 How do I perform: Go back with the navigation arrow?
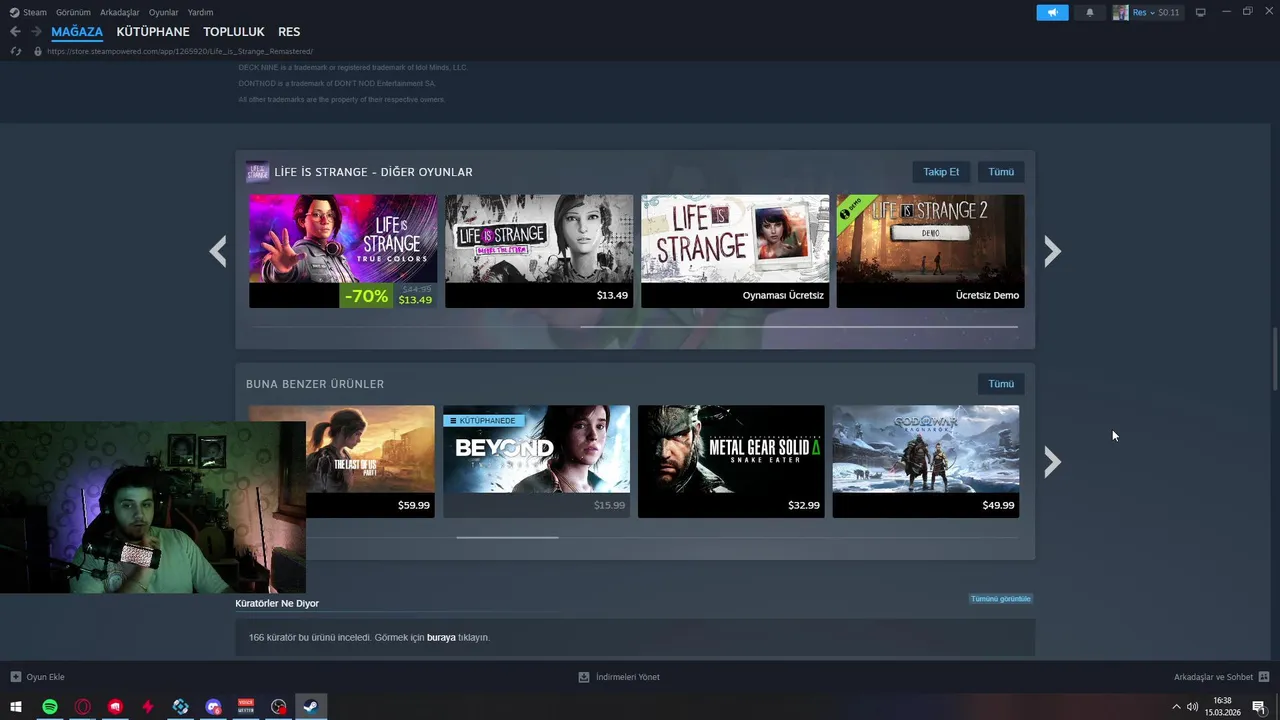pos(15,32)
